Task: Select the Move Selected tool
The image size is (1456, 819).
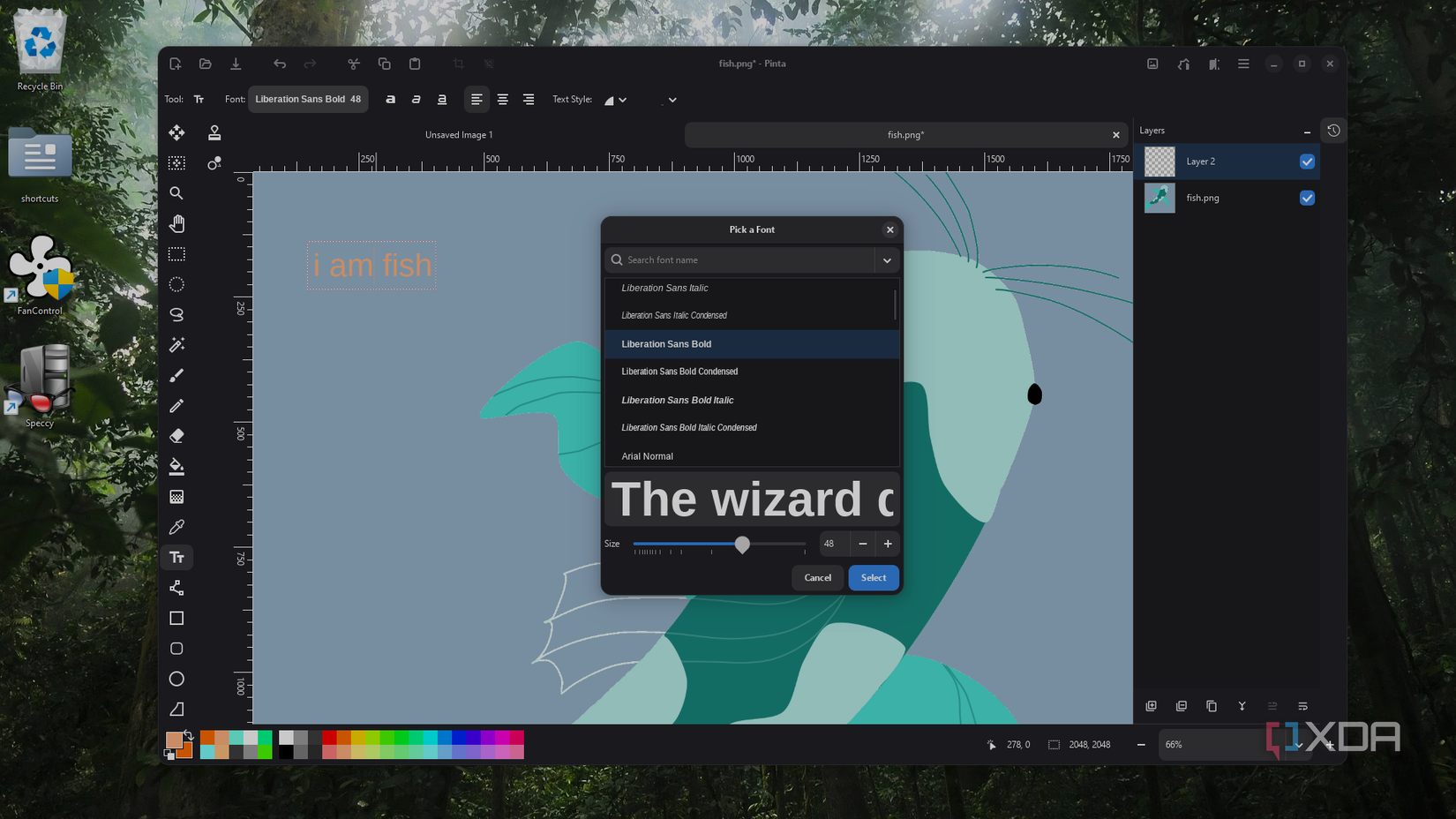Action: [176, 132]
